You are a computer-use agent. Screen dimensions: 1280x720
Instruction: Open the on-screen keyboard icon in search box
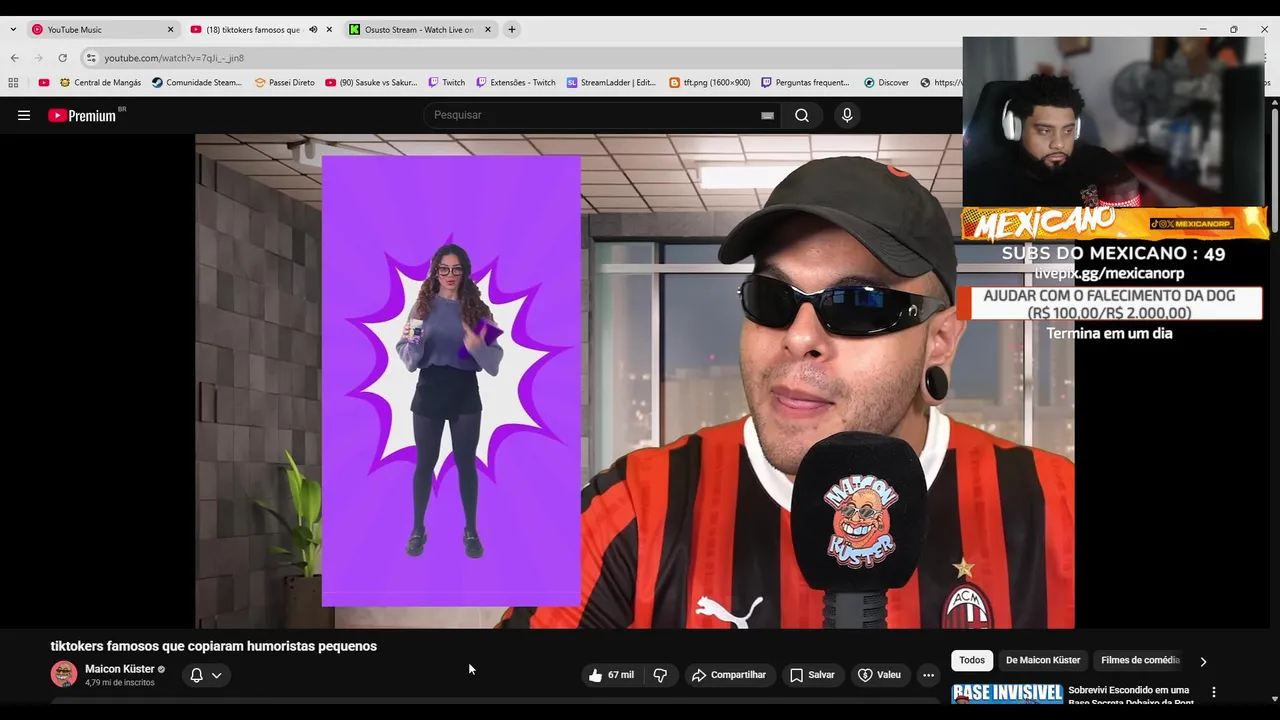(768, 115)
